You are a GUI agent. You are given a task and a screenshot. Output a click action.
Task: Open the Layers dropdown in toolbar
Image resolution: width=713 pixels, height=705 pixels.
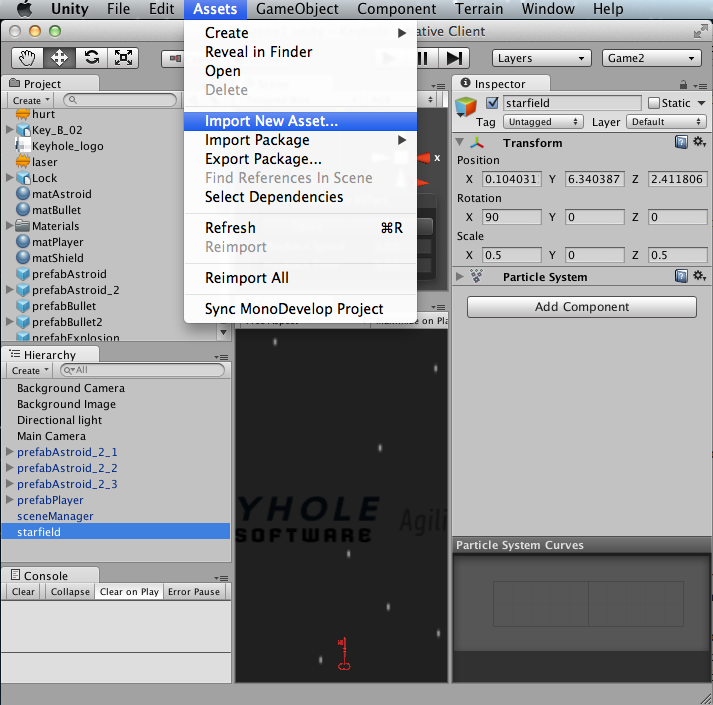click(542, 58)
